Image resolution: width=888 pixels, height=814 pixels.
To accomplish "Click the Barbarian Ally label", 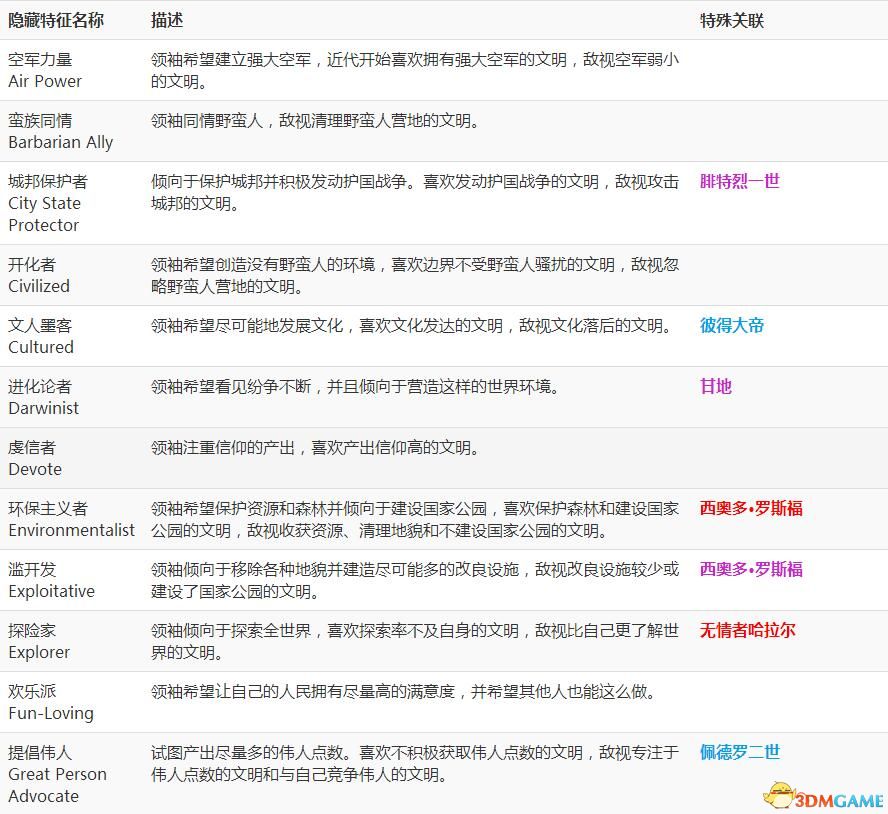I will click(61, 142).
